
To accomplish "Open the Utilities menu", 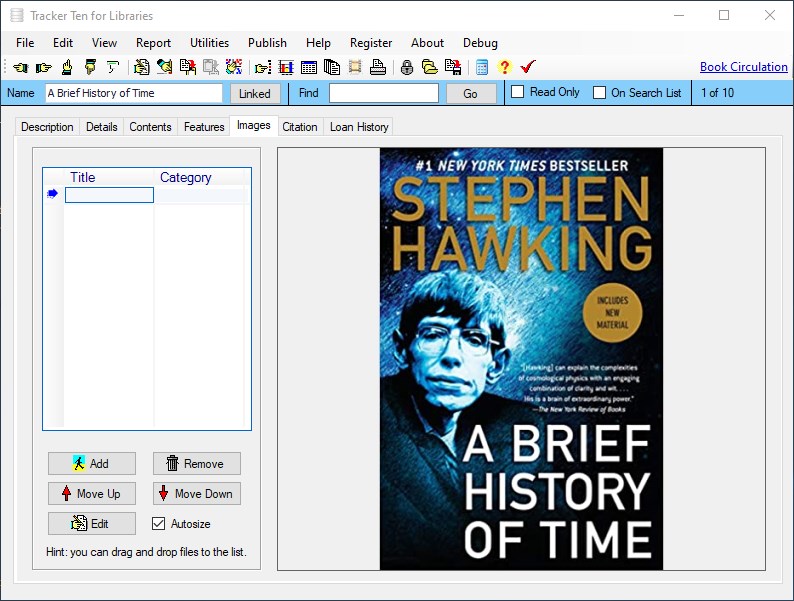I will pyautogui.click(x=209, y=43).
